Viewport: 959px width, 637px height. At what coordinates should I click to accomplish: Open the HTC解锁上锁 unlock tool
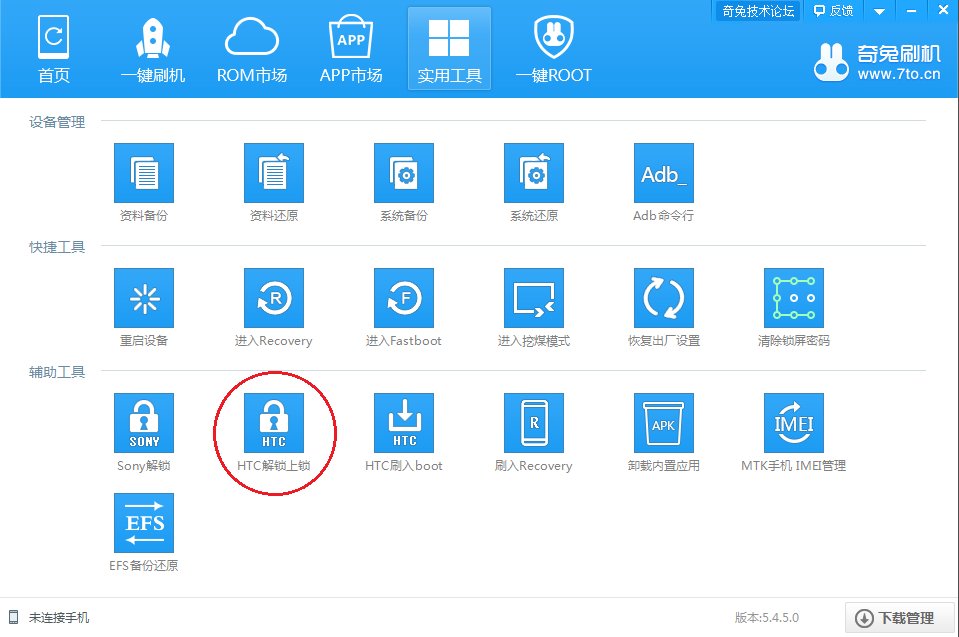[x=274, y=423]
